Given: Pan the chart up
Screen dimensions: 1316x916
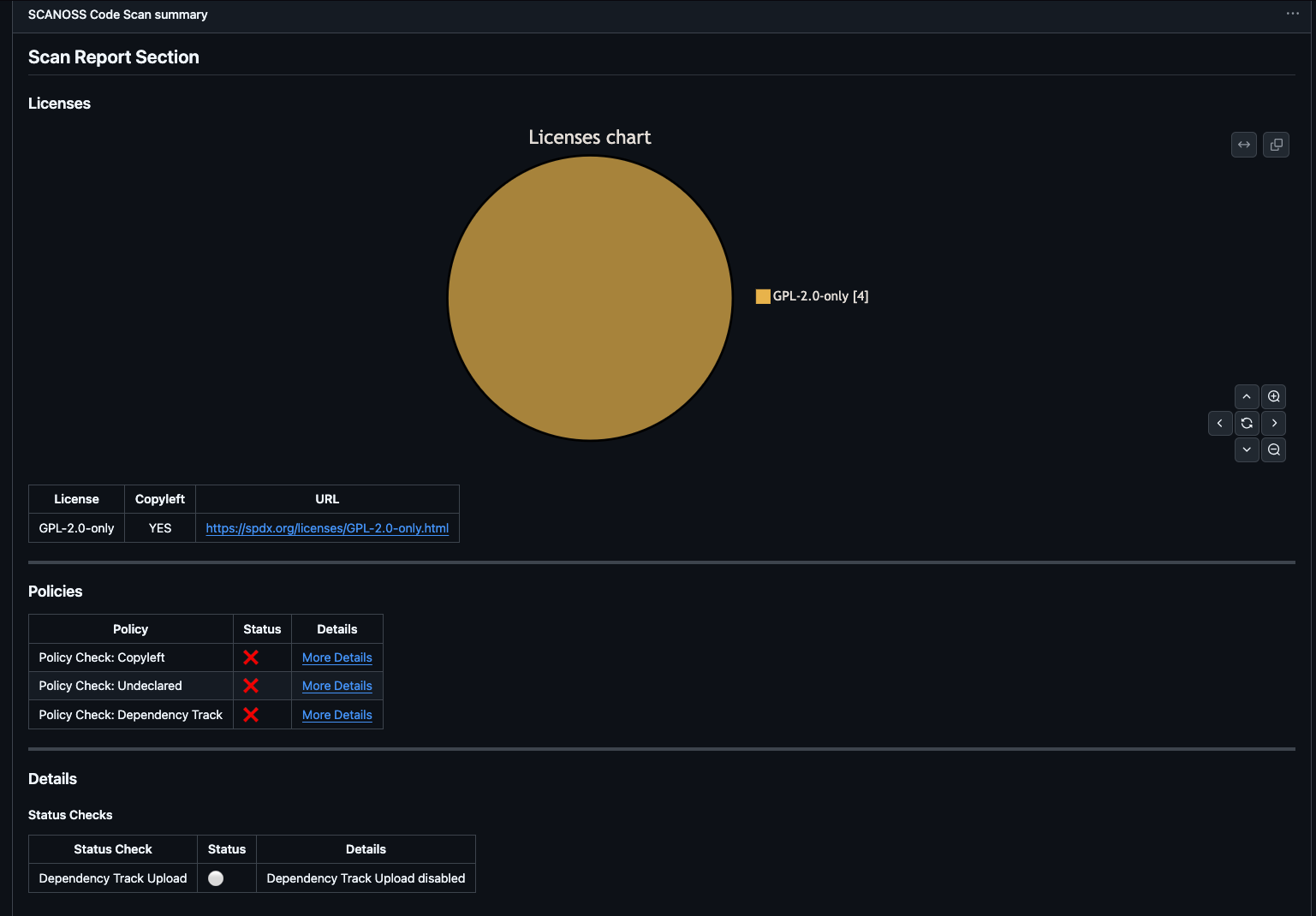Looking at the screenshot, I should pos(1247,396).
